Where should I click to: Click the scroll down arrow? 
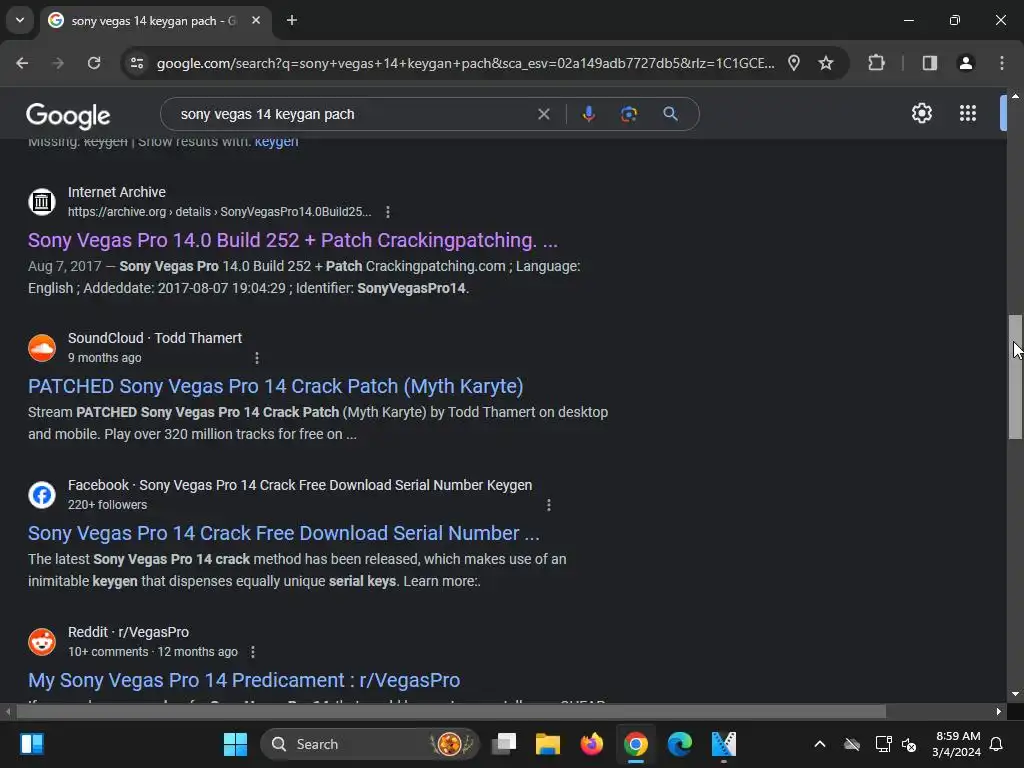coord(1015,694)
